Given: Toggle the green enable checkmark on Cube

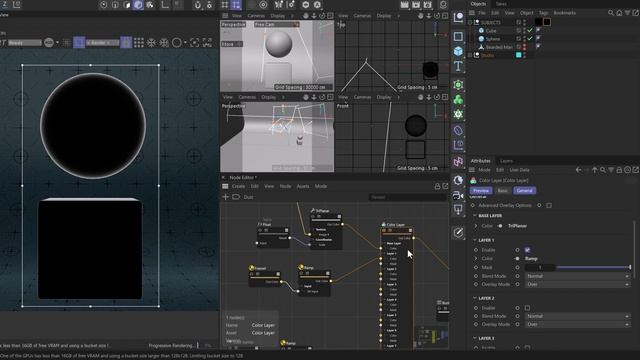Looking at the screenshot, I should click(530, 31).
